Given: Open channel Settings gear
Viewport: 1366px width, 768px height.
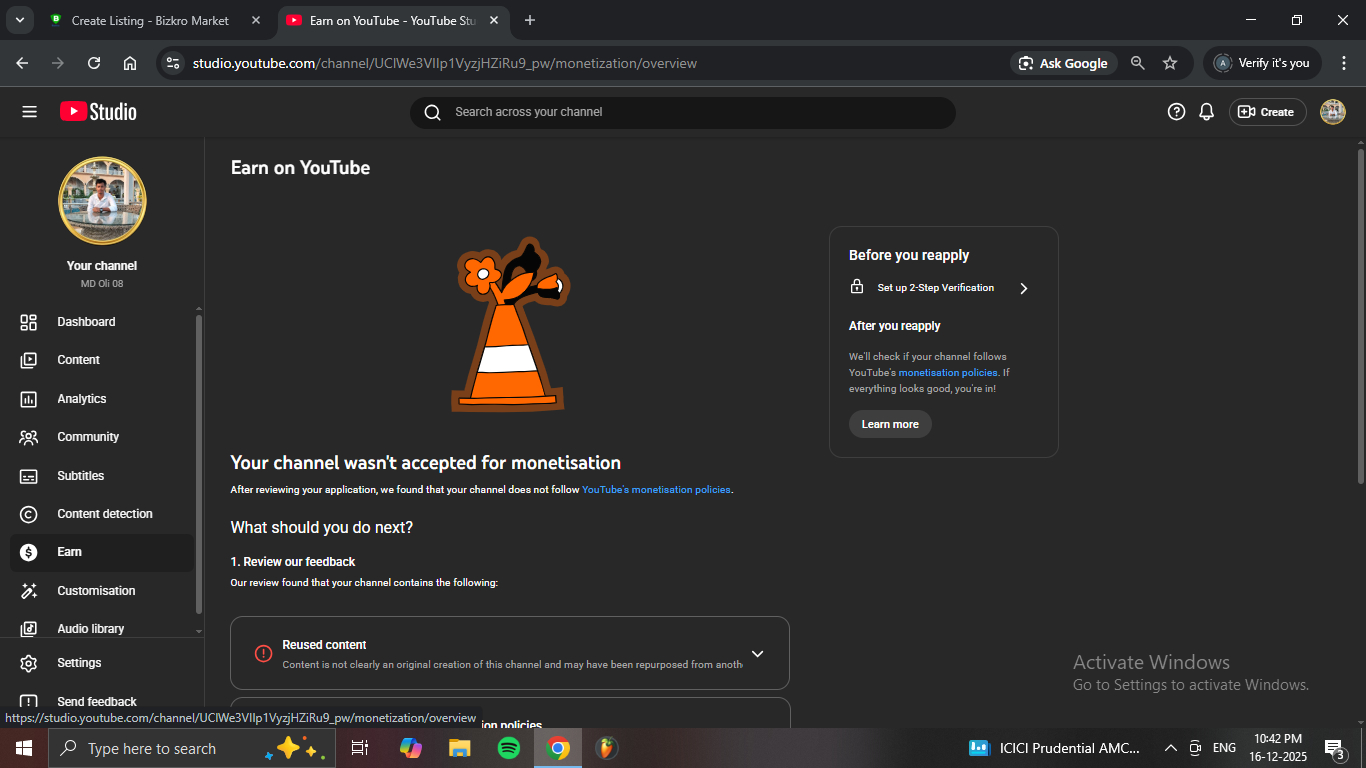Looking at the screenshot, I should 79,663.
